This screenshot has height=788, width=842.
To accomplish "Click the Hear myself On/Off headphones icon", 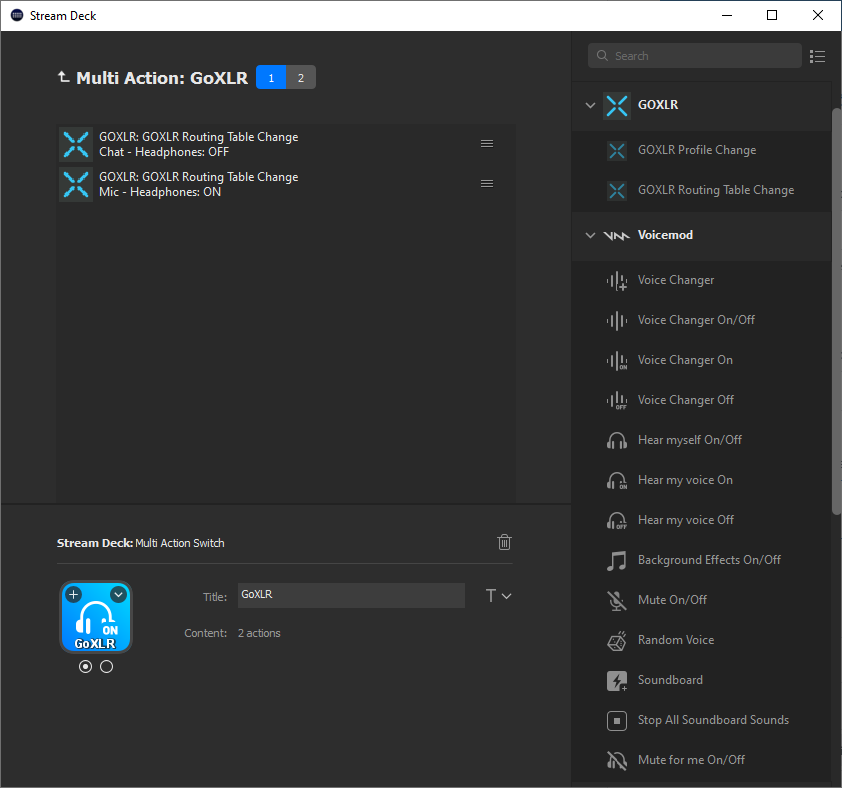I will [x=617, y=440].
